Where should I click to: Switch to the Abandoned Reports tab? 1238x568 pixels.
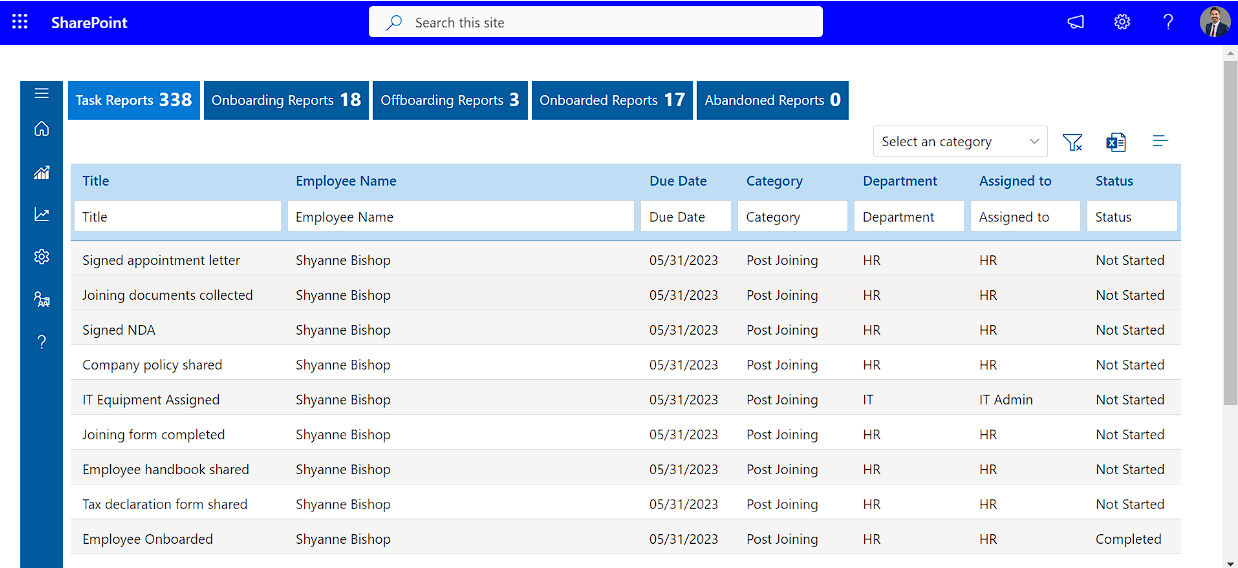[772, 100]
